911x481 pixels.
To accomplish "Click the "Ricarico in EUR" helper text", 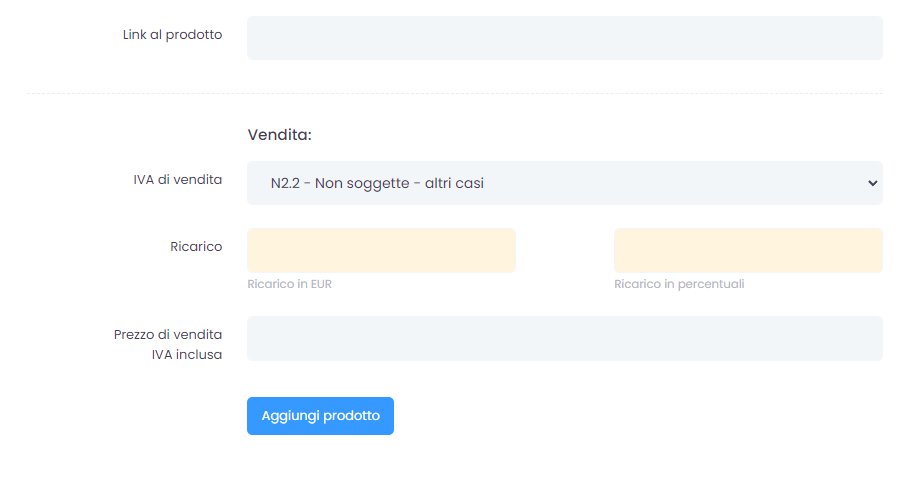I will coord(289,284).
